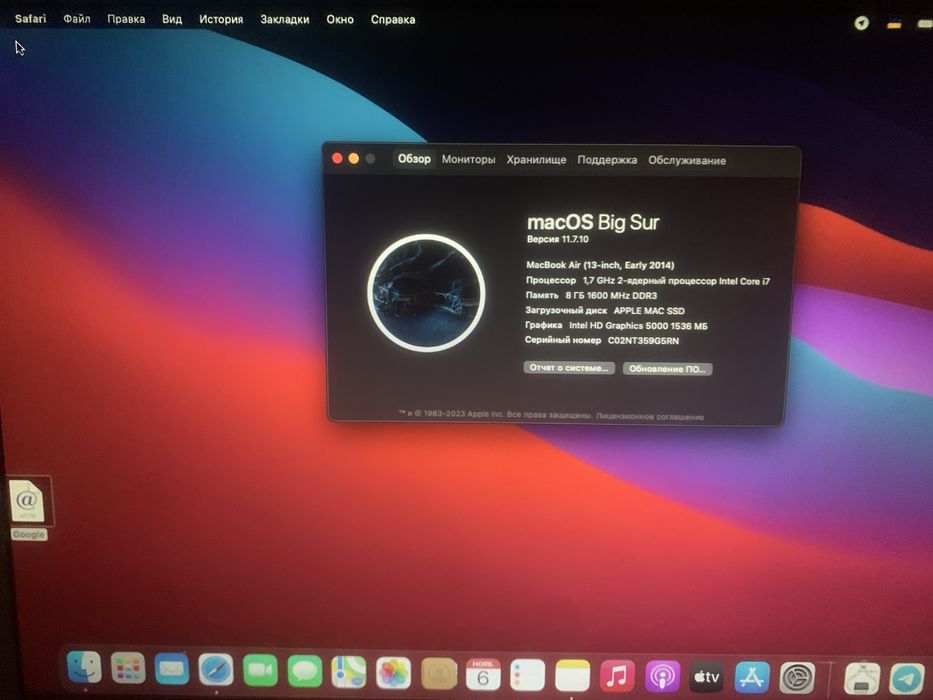933x700 pixels.
Task: Select the Google web location file on desktop
Action: (x=28, y=509)
